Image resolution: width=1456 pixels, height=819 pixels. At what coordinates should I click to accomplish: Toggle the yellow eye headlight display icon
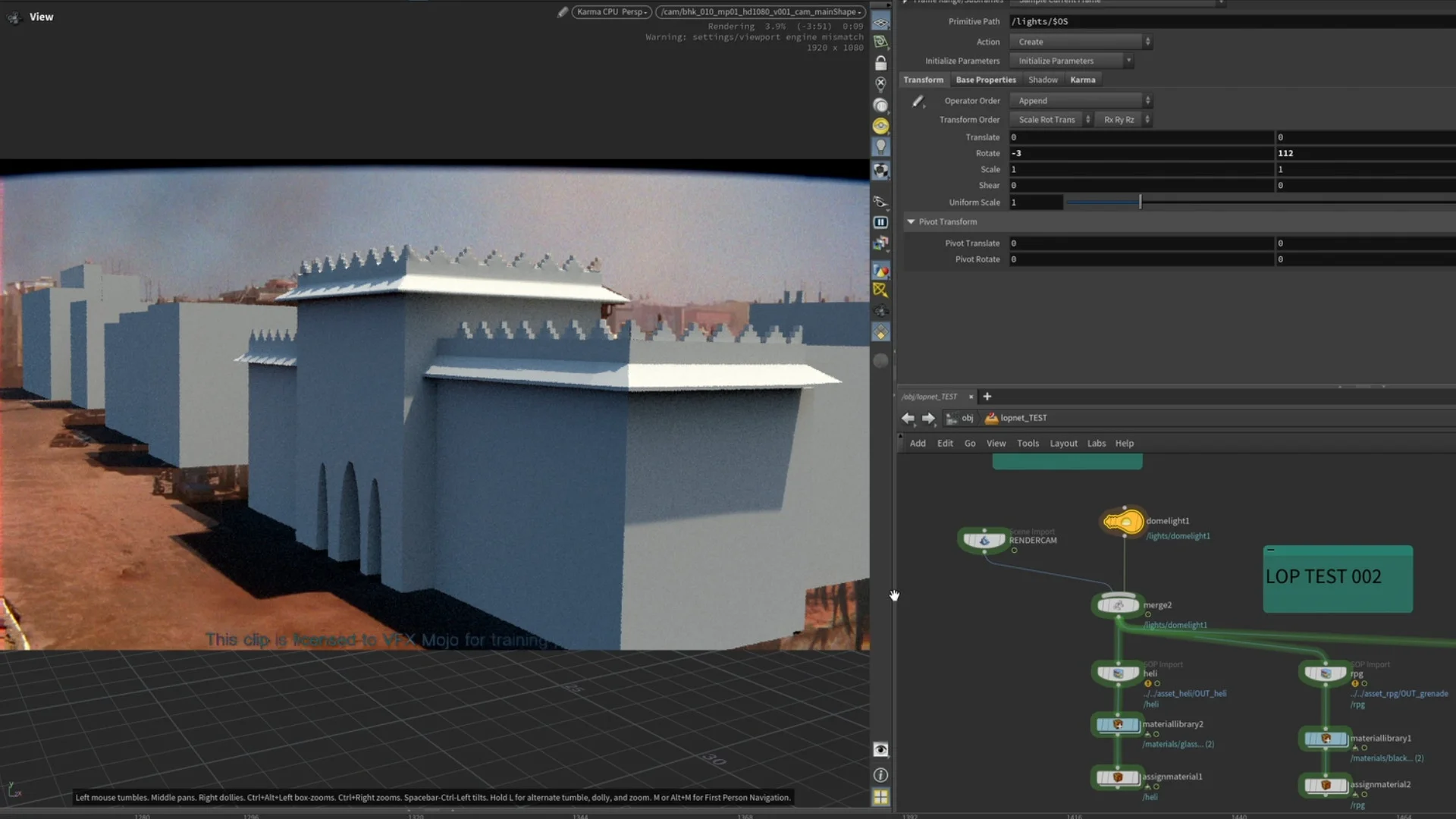(x=880, y=126)
